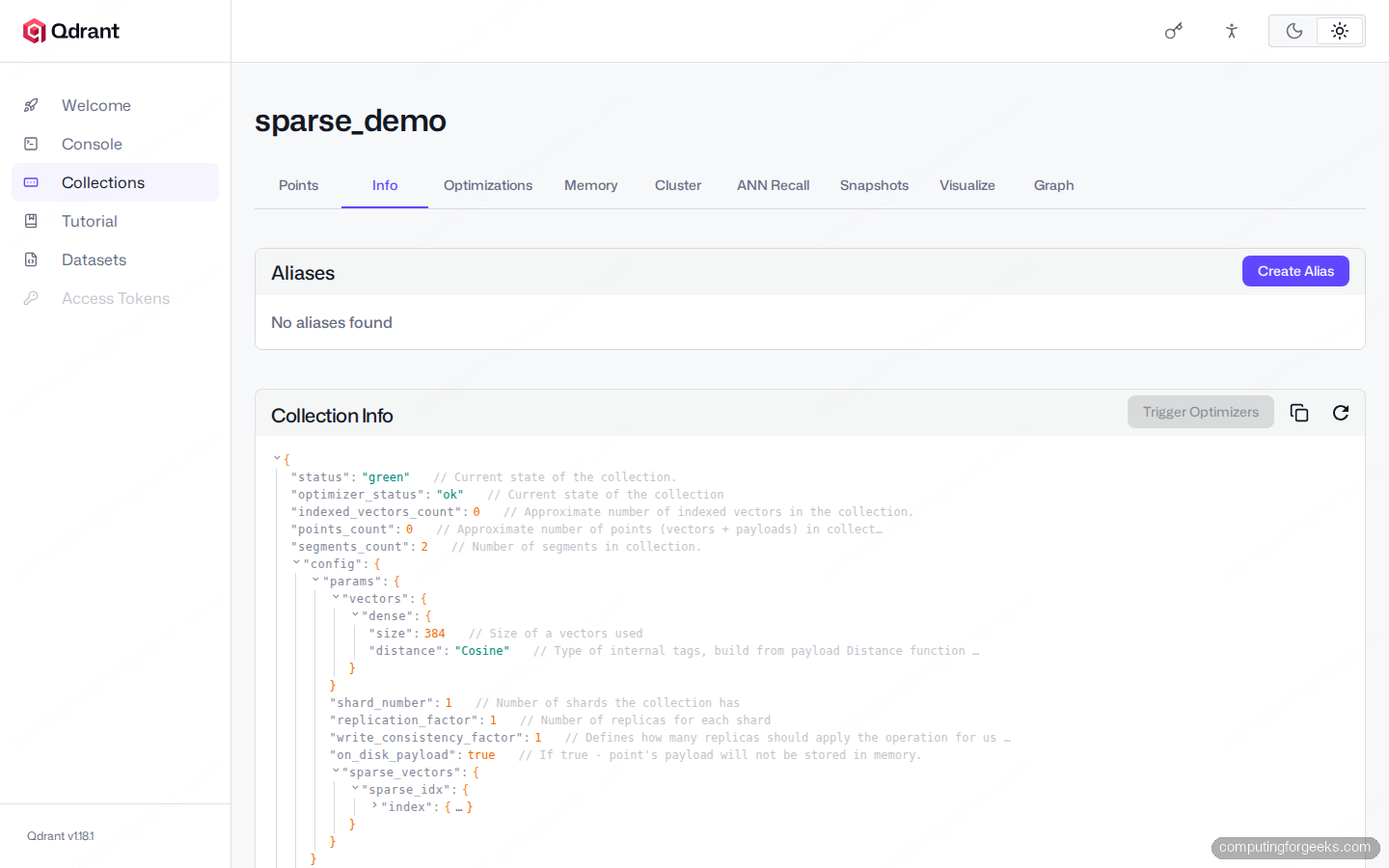
Task: Click the Create Alias button
Action: click(x=1295, y=271)
